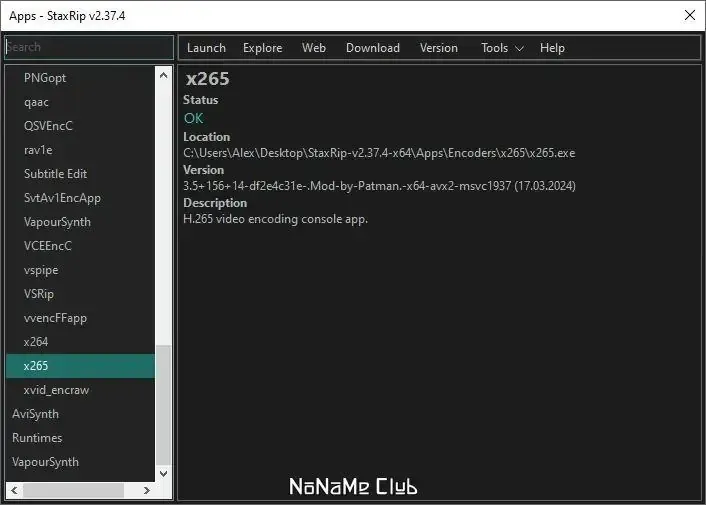Click the green OK status text
The image size is (706, 505).
[x=194, y=118]
